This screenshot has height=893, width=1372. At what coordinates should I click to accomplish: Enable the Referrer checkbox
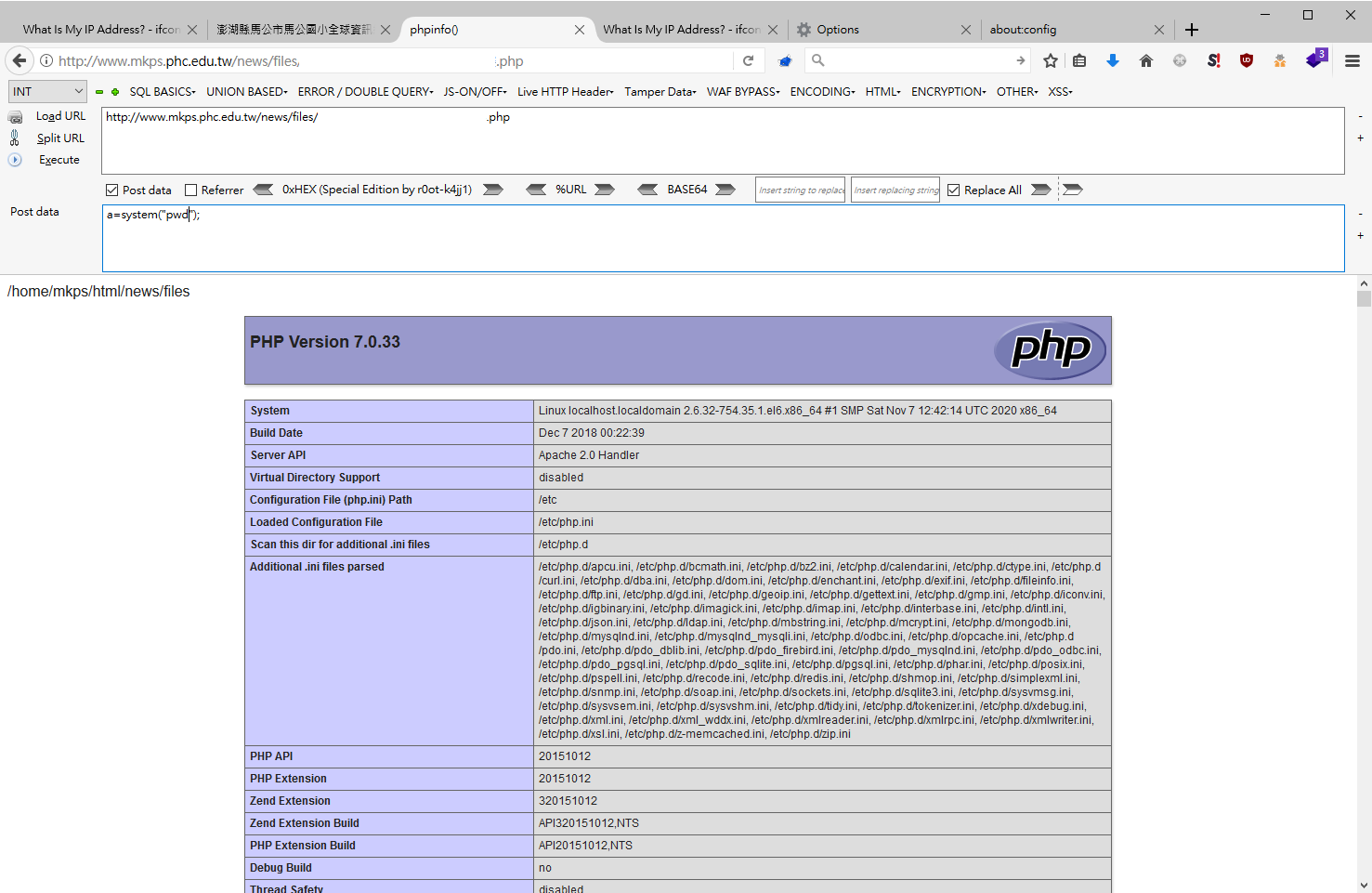[191, 190]
